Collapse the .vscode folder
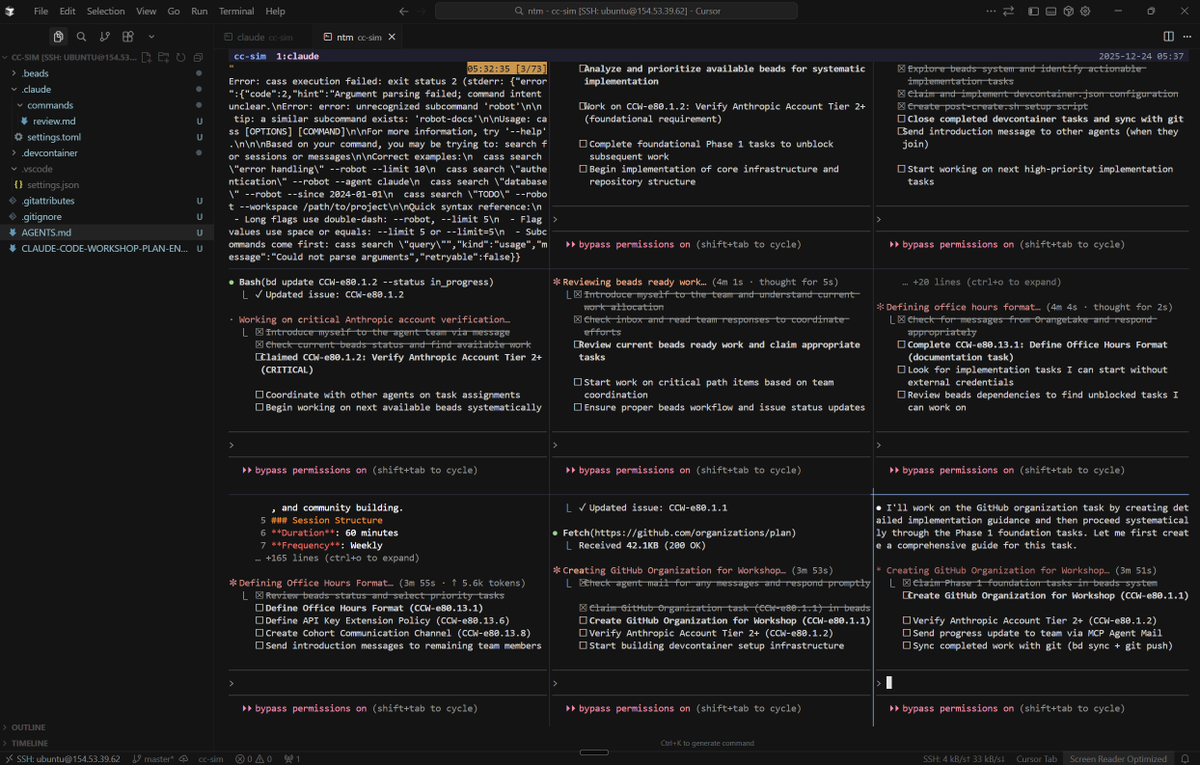 pyautogui.click(x=106, y=169)
